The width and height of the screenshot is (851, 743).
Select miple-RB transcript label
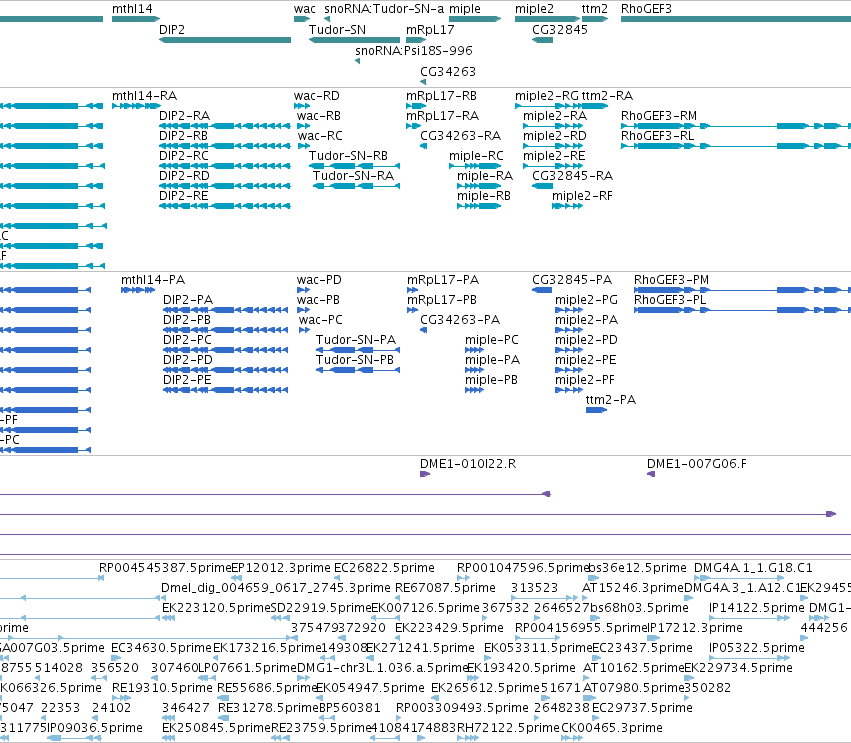[x=484, y=195]
